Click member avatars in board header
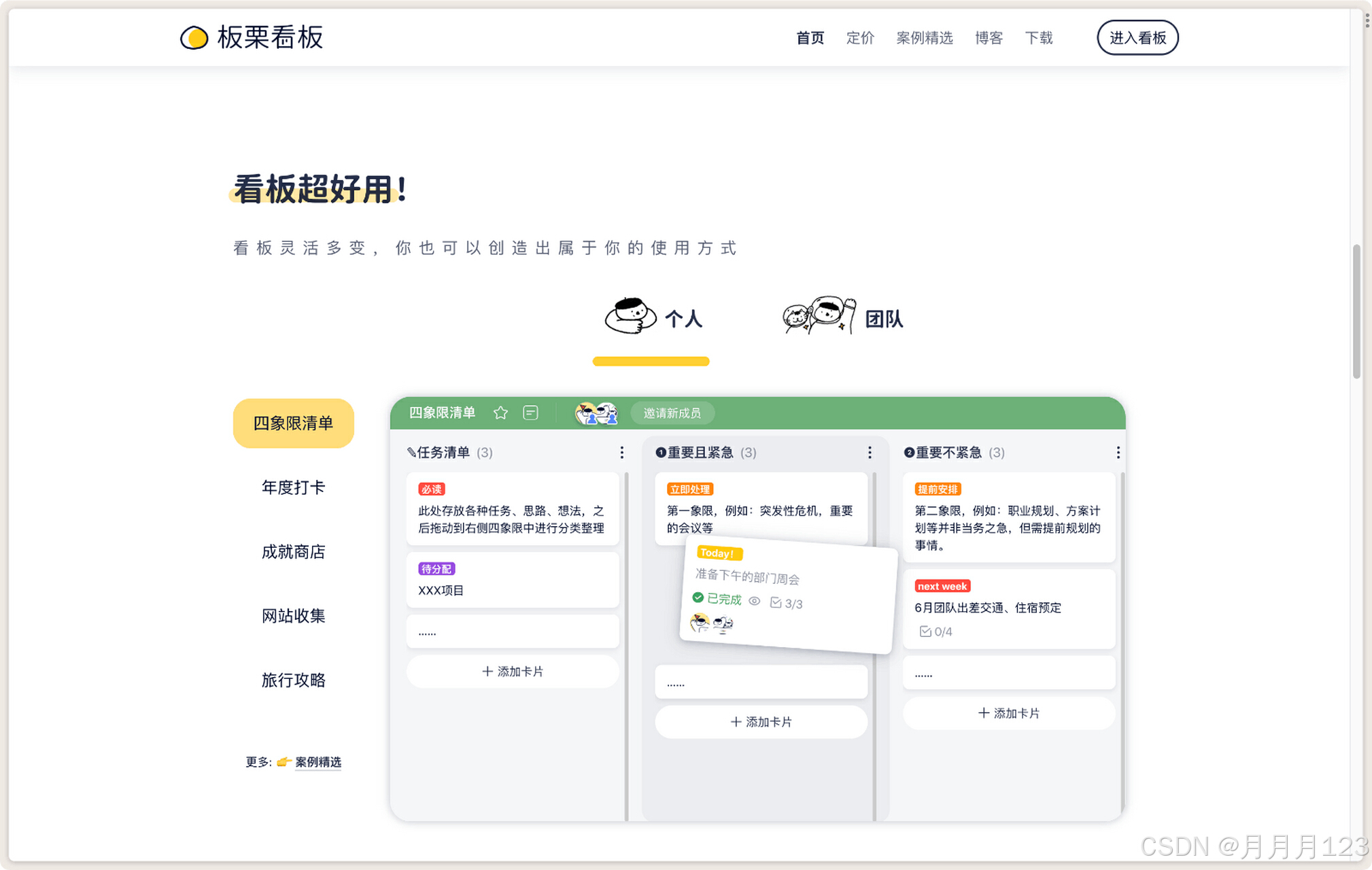The width and height of the screenshot is (1372, 870). pyautogui.click(x=596, y=413)
